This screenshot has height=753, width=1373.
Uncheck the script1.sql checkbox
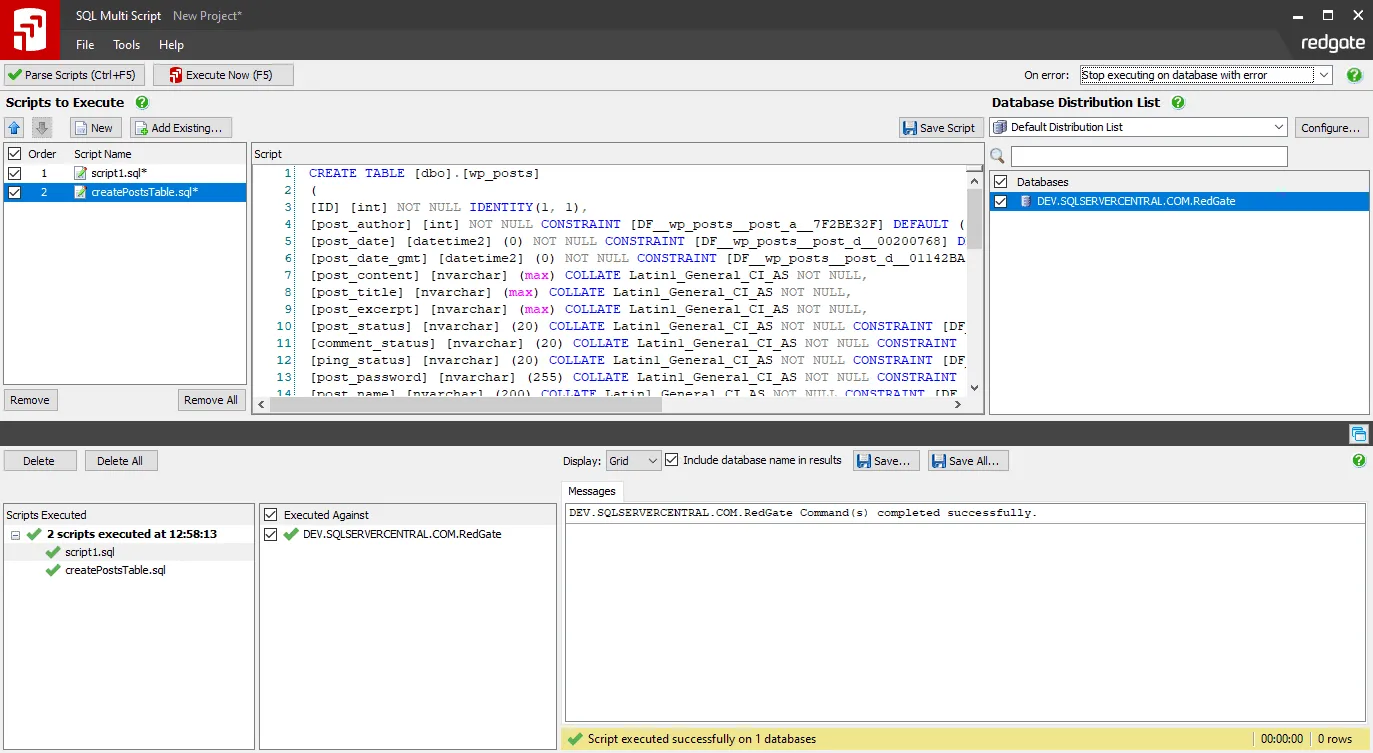(x=14, y=173)
